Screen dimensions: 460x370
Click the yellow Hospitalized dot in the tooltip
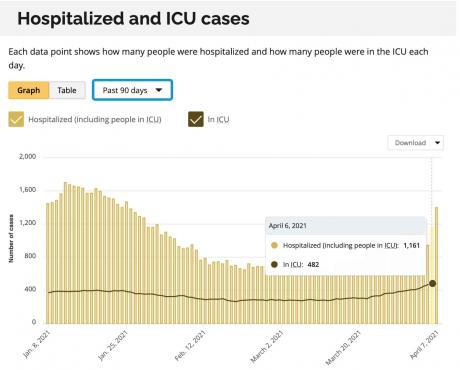click(274, 245)
